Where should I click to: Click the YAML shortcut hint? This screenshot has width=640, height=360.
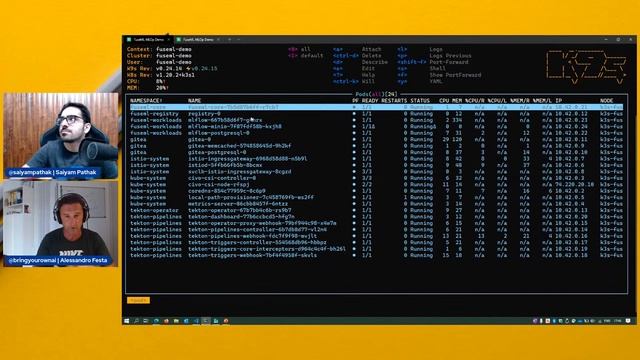click(x=436, y=82)
